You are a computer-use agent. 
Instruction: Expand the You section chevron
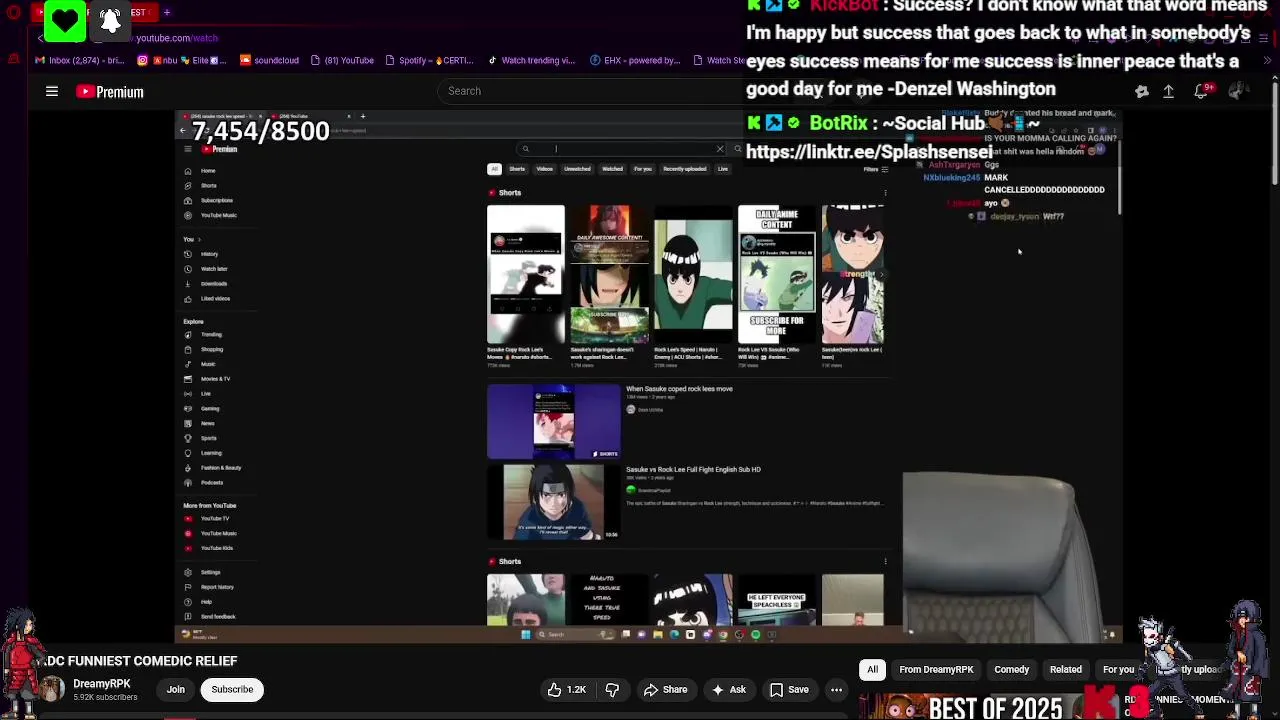pos(198,240)
